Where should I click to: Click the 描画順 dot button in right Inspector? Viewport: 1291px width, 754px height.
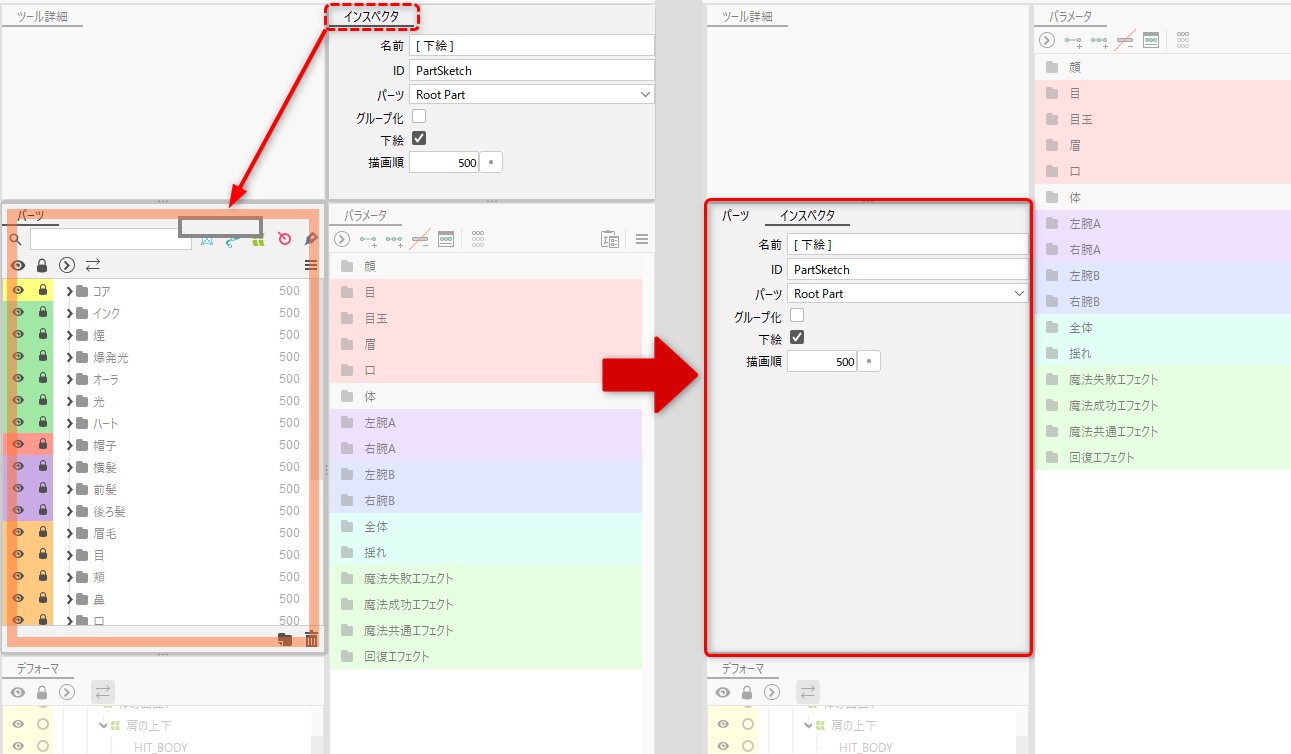pos(869,361)
